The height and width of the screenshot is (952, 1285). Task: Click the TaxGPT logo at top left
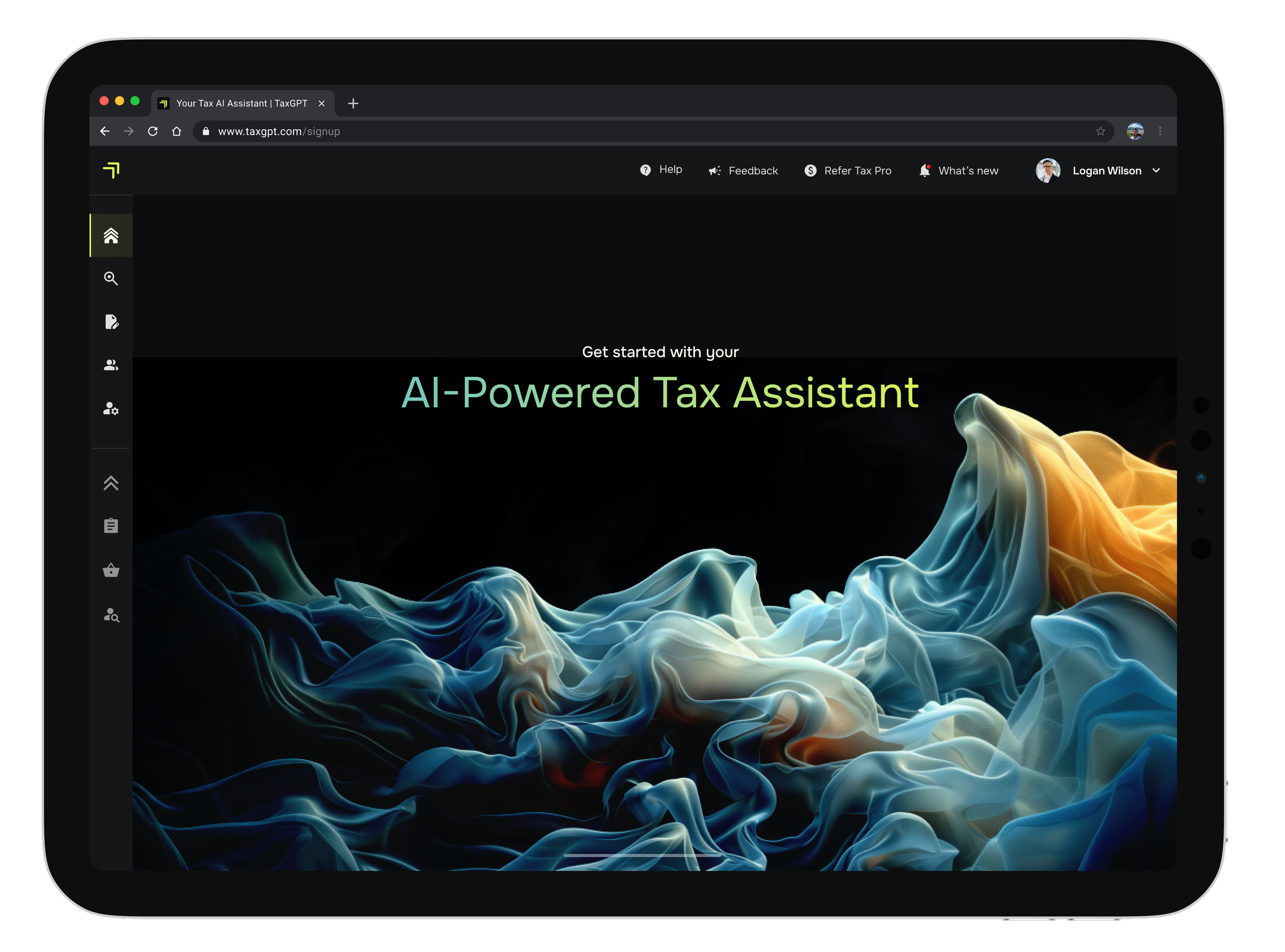click(111, 170)
